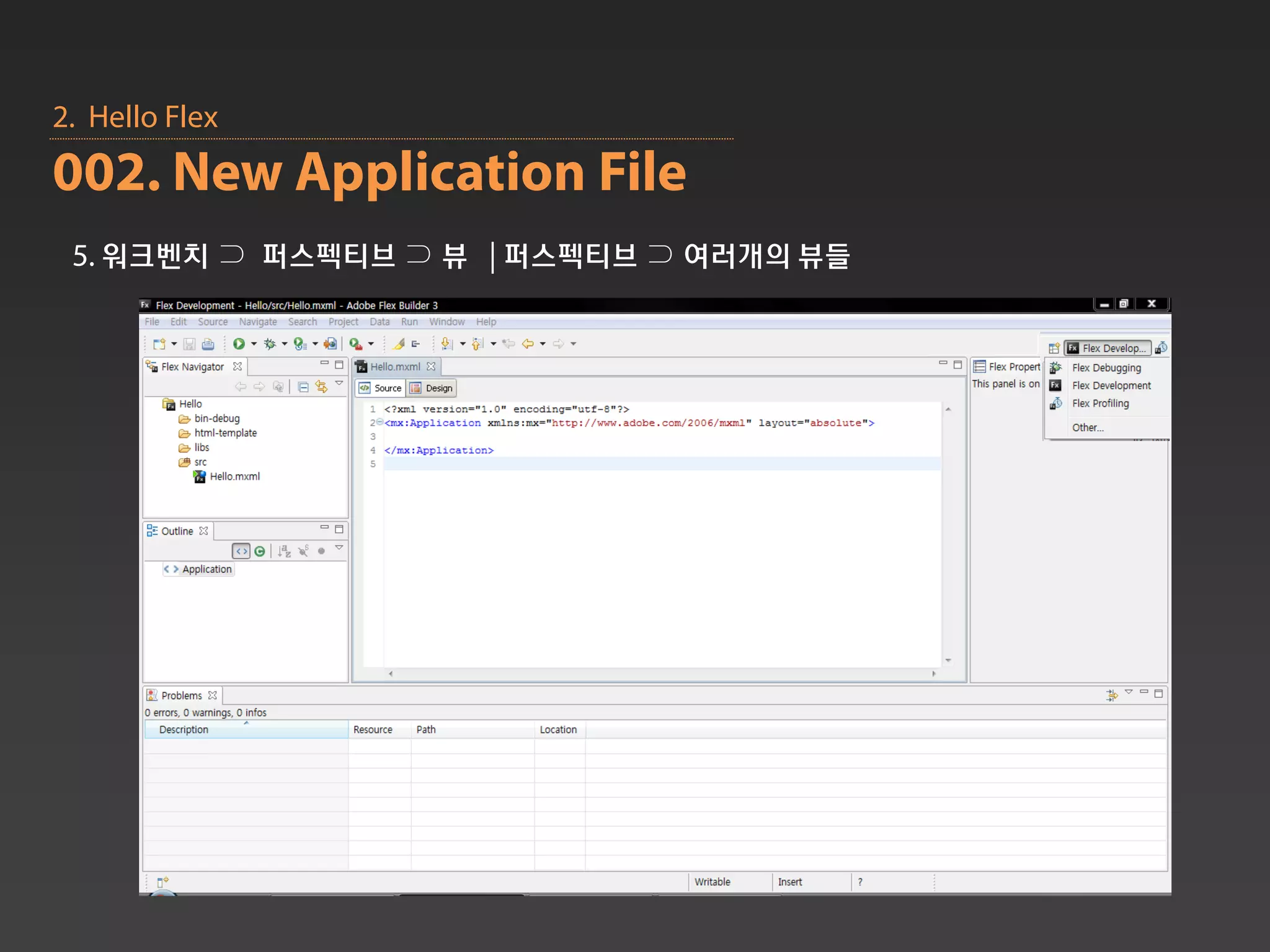The image size is (1270, 952).
Task: Click the highlighter Mark Occurrences icon
Action: pyautogui.click(x=399, y=344)
